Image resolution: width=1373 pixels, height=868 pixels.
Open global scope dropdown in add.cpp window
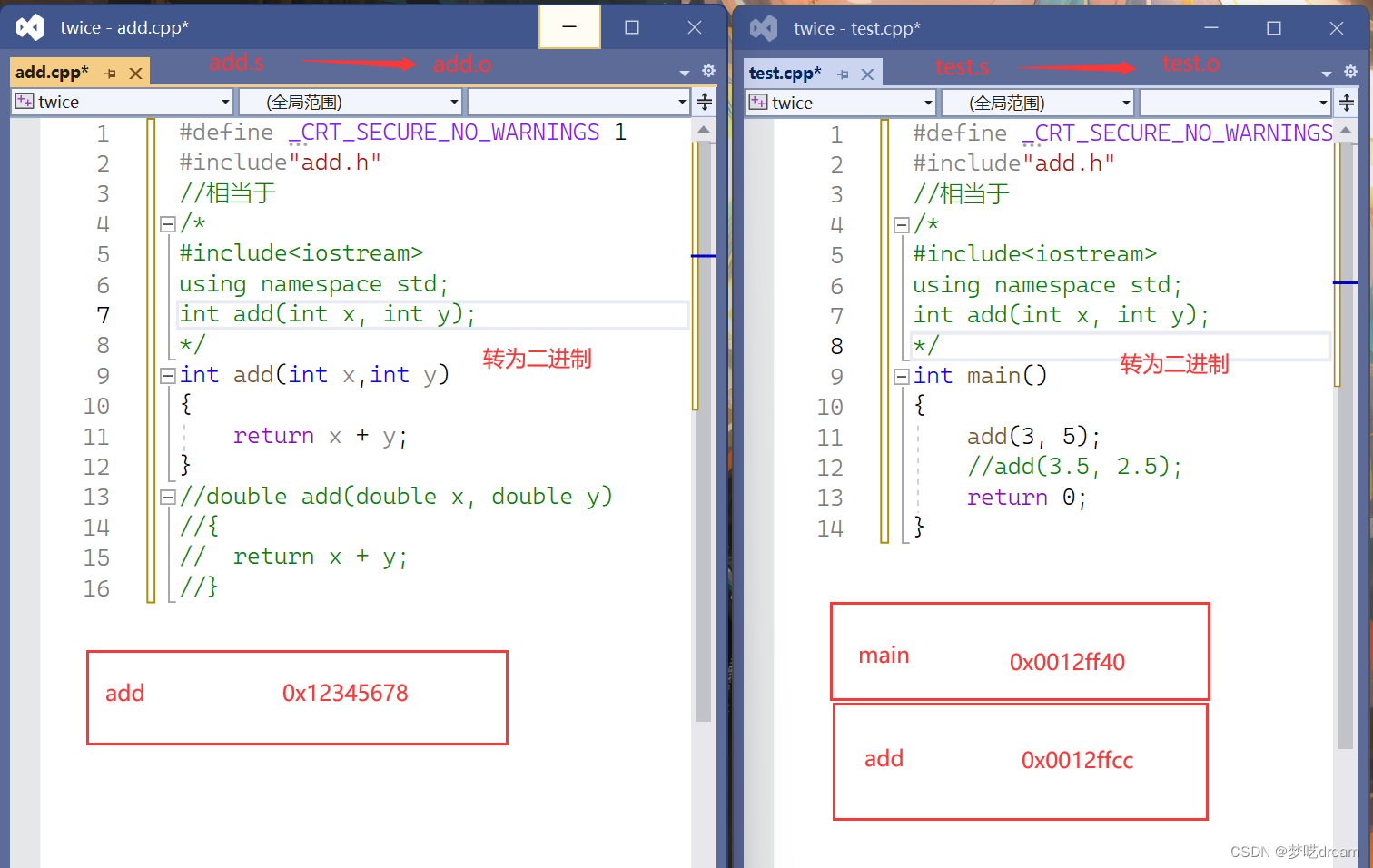(351, 102)
